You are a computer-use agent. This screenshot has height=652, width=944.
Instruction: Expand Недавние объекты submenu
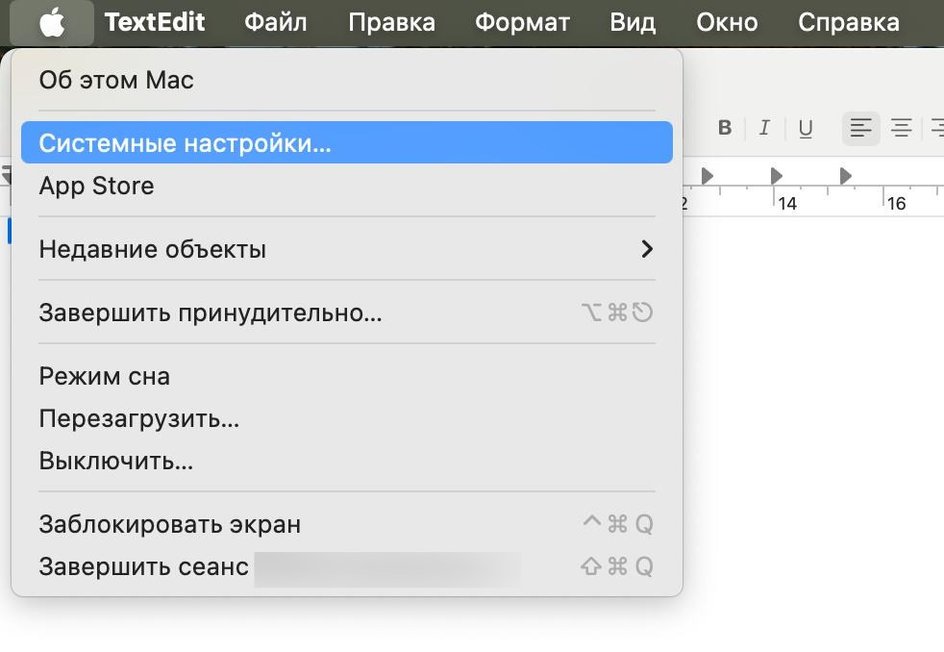tap(347, 249)
